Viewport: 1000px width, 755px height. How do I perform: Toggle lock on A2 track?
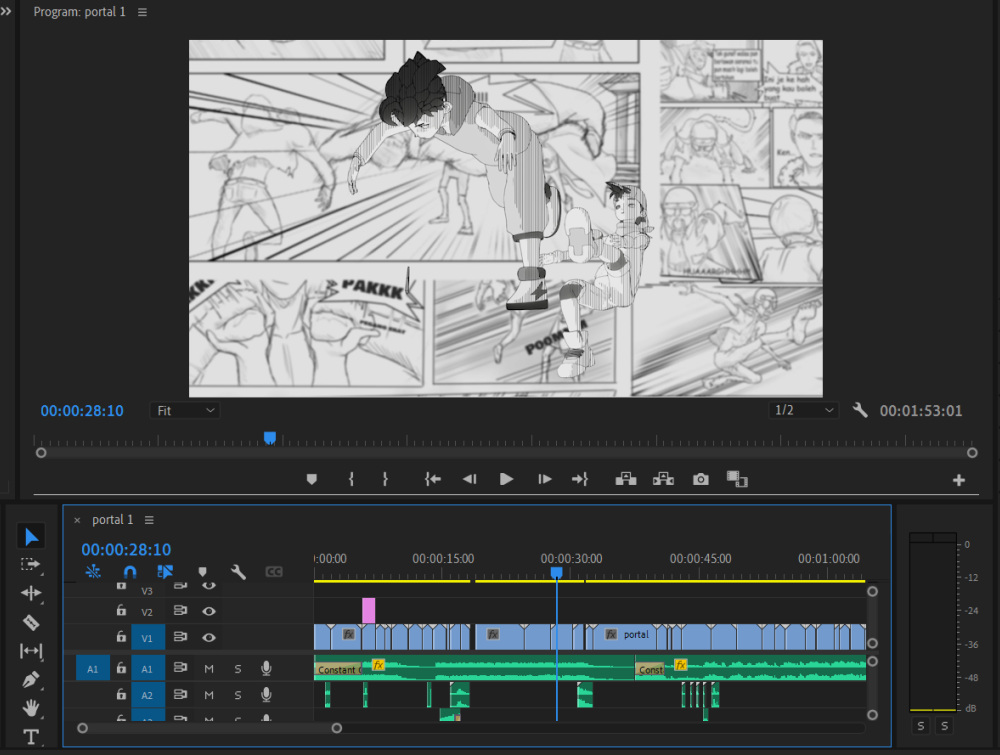[x=121, y=694]
